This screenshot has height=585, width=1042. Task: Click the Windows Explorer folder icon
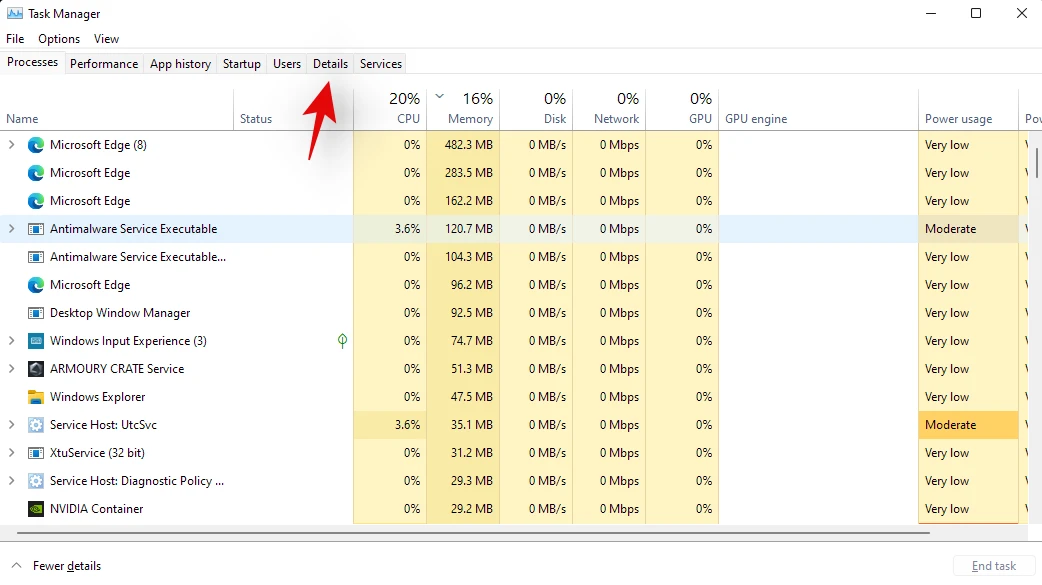click(x=36, y=397)
